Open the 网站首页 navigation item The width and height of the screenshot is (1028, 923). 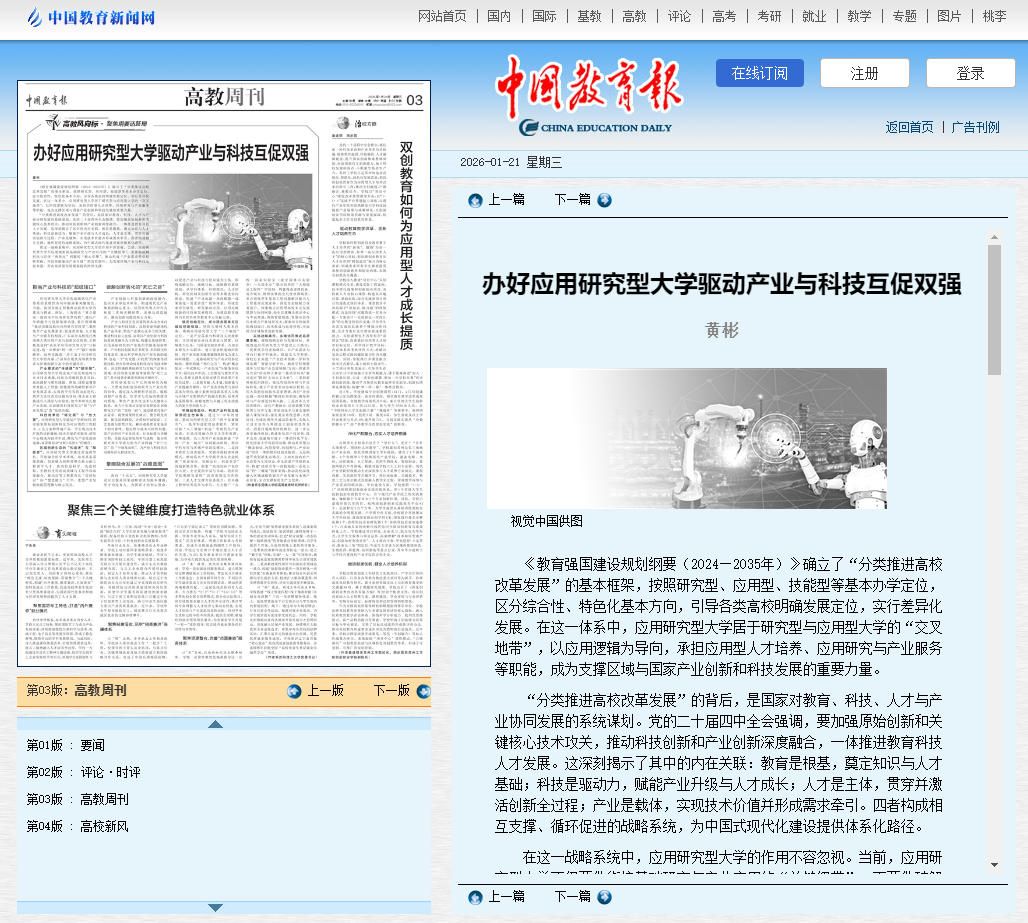click(442, 16)
